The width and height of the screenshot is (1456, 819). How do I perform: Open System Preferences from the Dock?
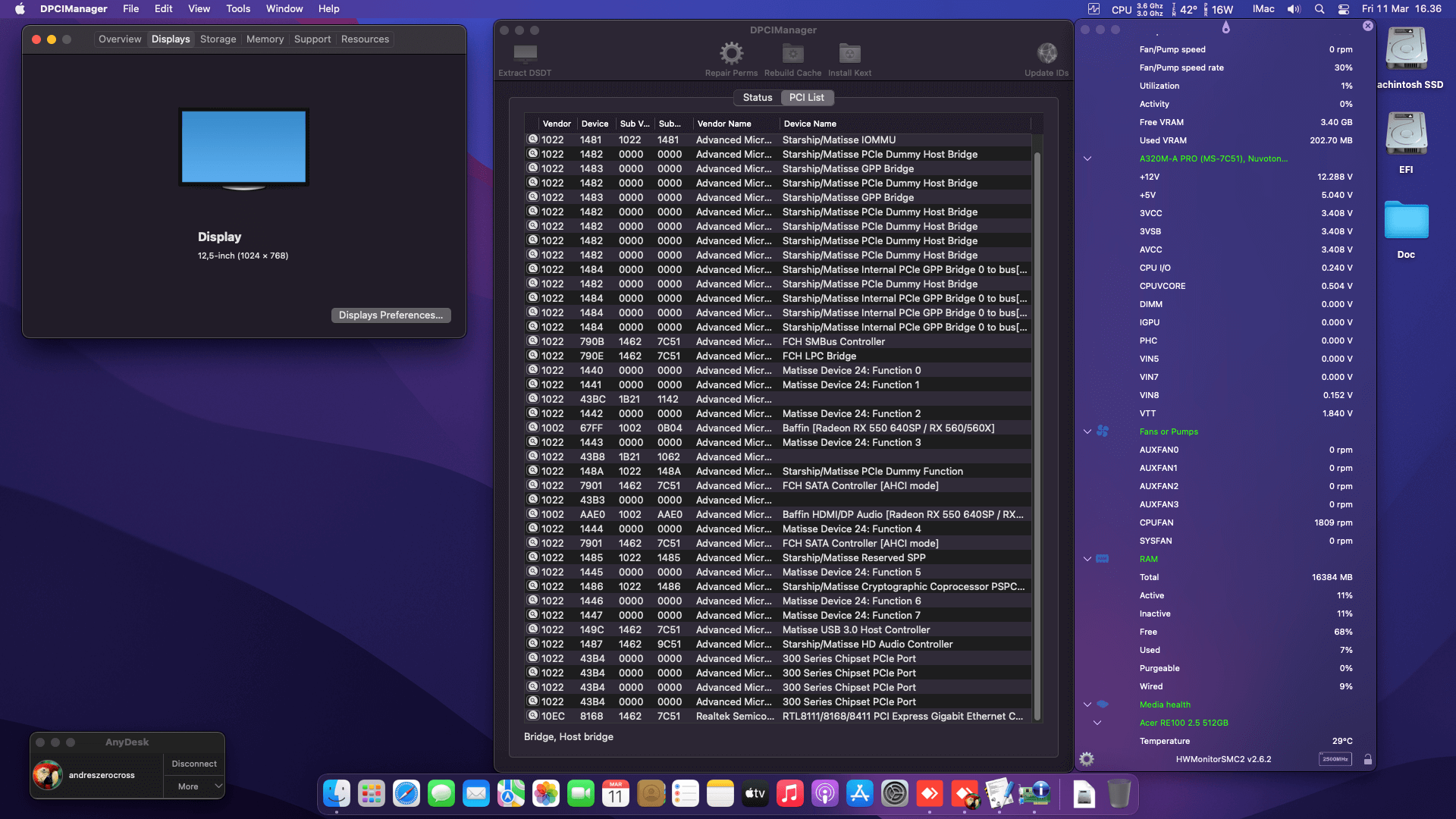pyautogui.click(x=895, y=794)
